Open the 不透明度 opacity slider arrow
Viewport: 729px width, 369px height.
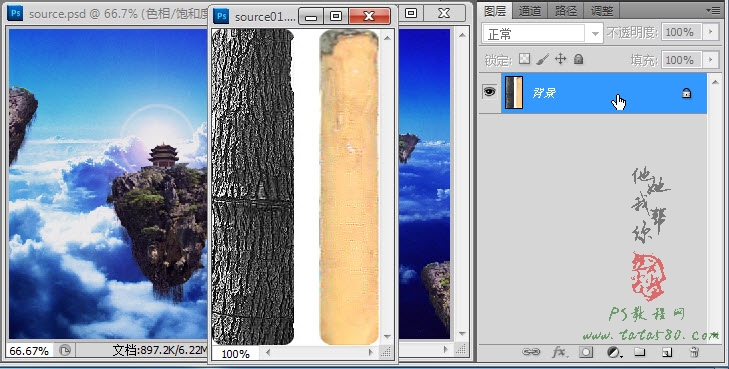pos(710,32)
